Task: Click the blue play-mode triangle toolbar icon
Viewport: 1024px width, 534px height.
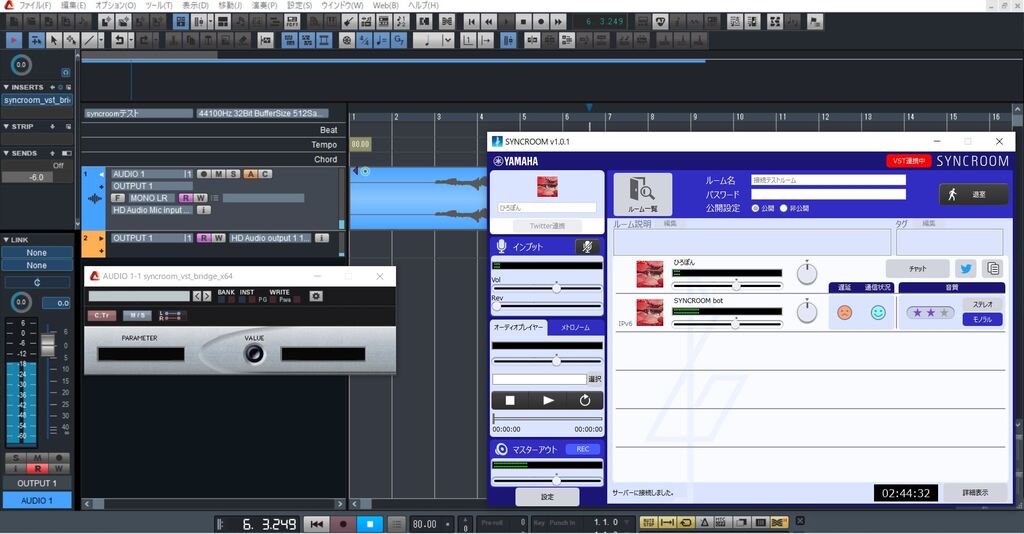Action: pos(13,40)
